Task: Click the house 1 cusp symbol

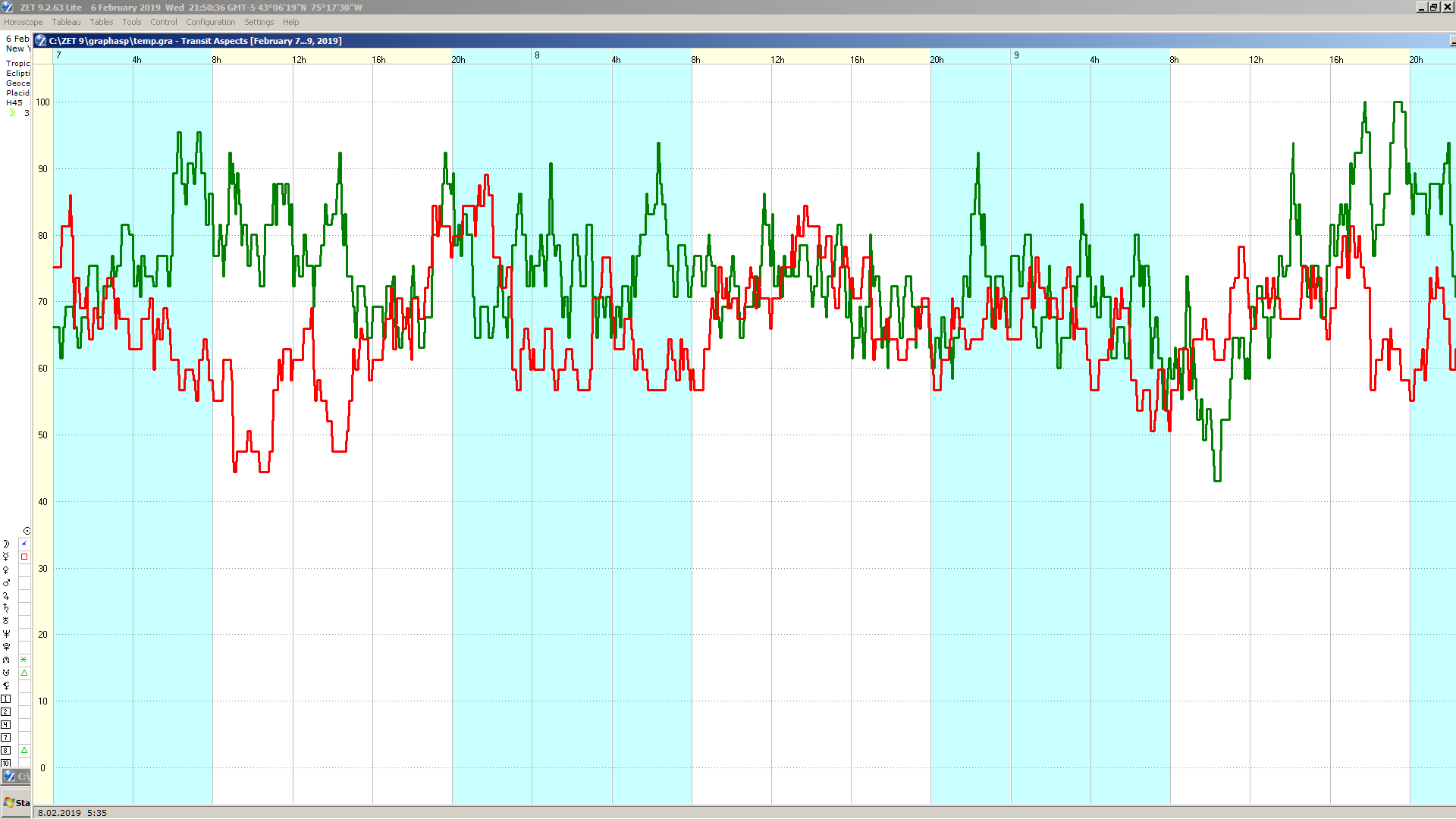Action: coord(5,698)
